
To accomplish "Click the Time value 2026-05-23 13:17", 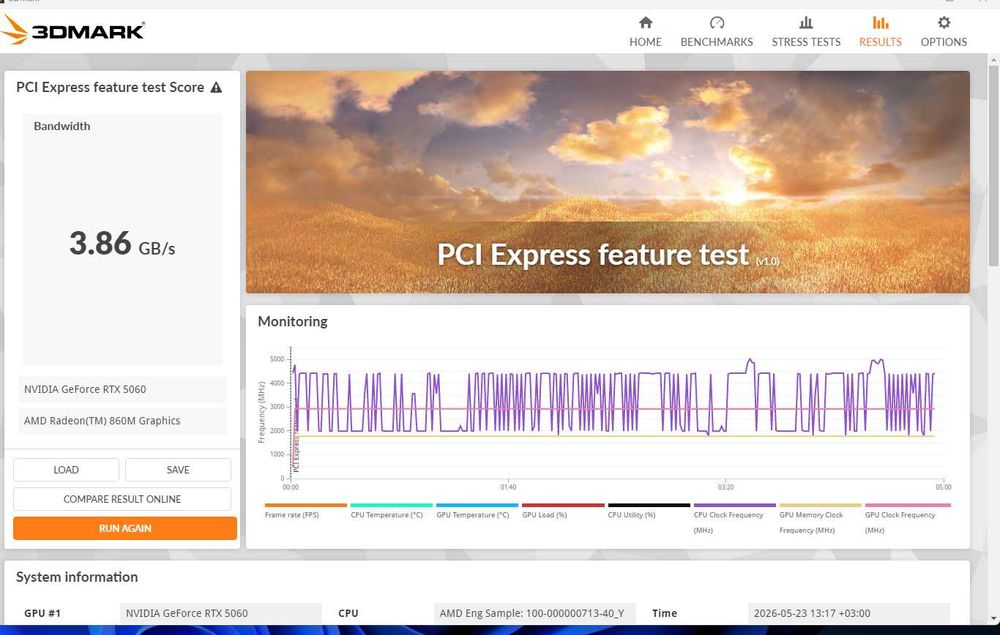I will (x=849, y=613).
